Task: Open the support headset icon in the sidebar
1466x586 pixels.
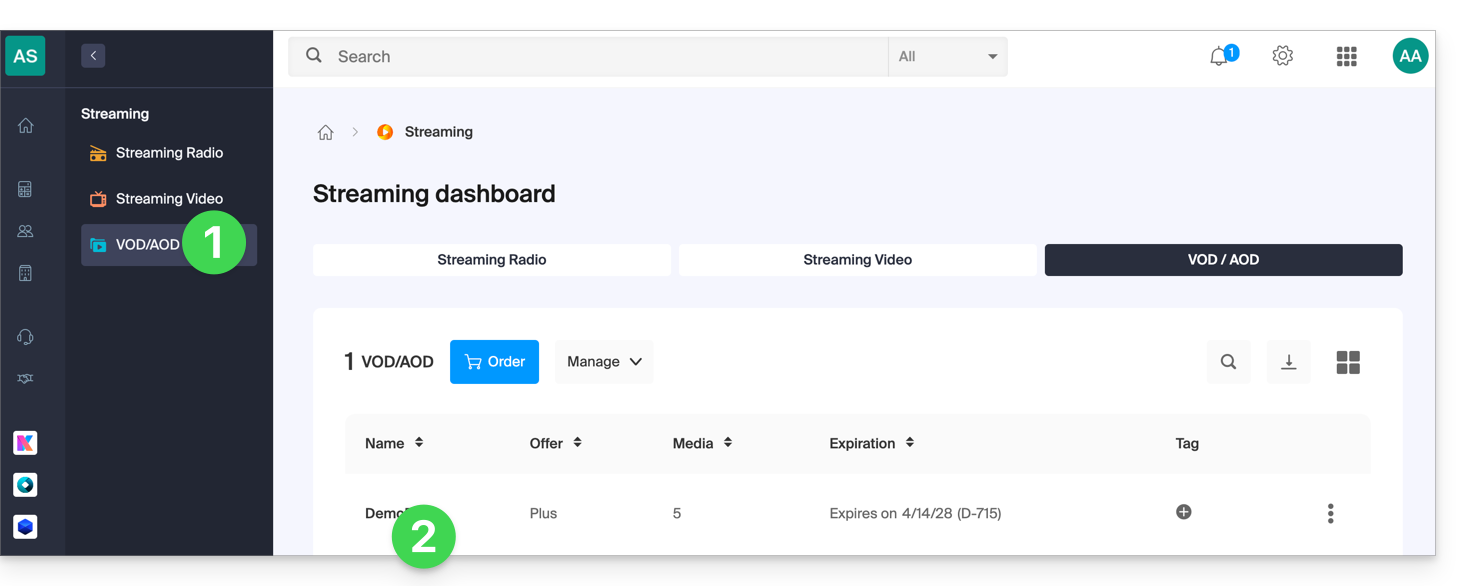Action: pos(25,337)
